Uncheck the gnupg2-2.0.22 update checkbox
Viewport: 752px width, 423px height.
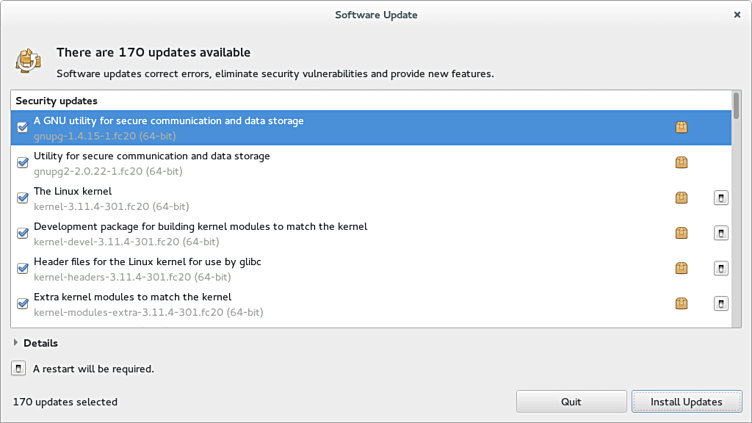[x=23, y=162]
